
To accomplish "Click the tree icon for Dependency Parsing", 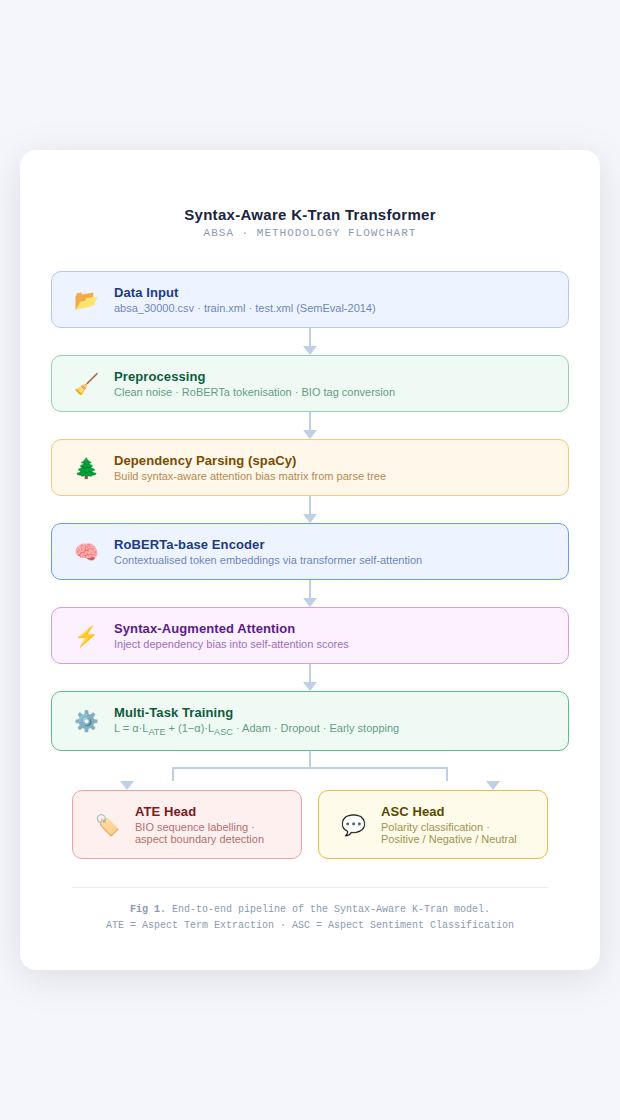I will coord(86,468).
